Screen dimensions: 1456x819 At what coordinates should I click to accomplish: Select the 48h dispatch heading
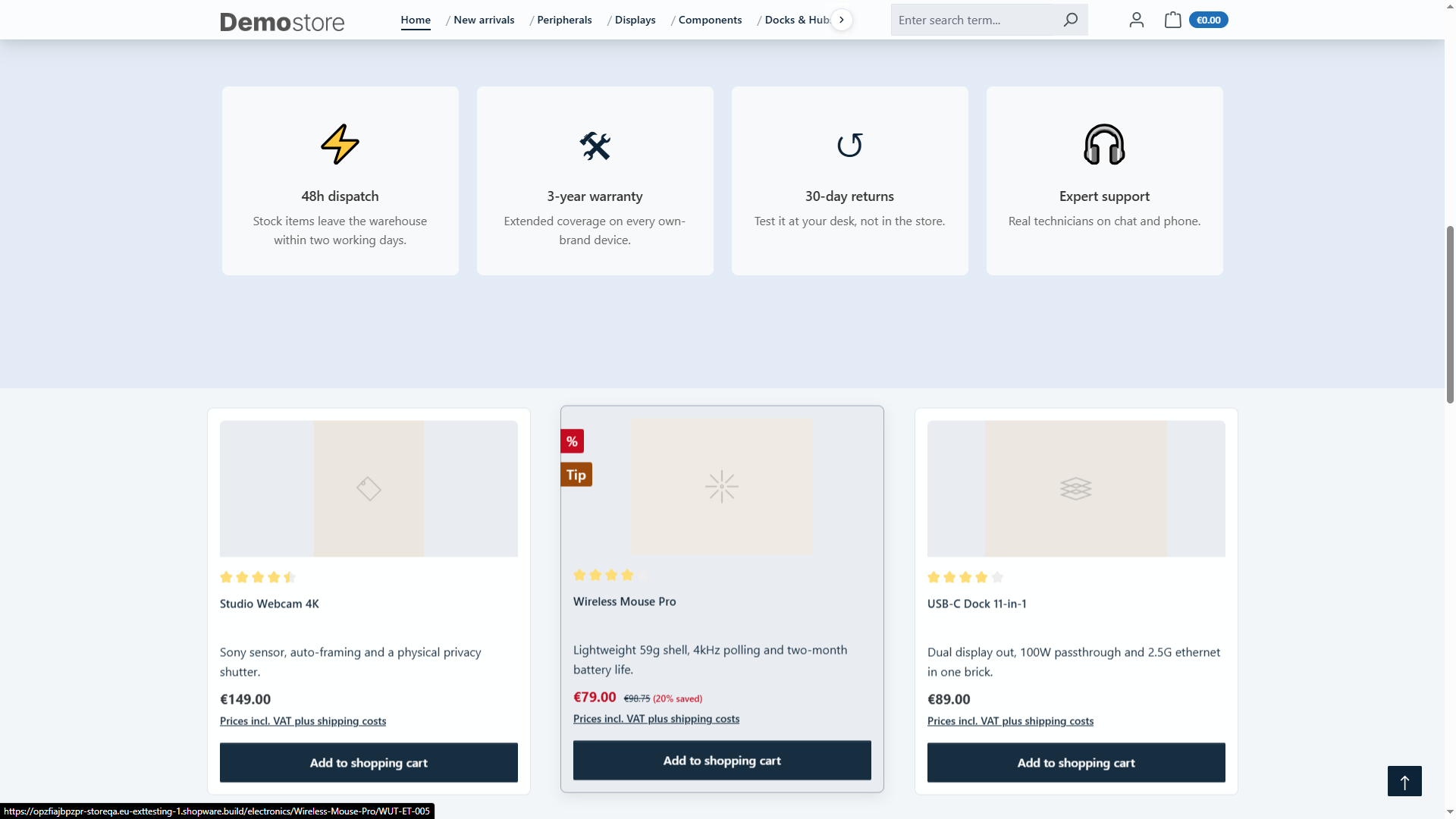tap(340, 196)
